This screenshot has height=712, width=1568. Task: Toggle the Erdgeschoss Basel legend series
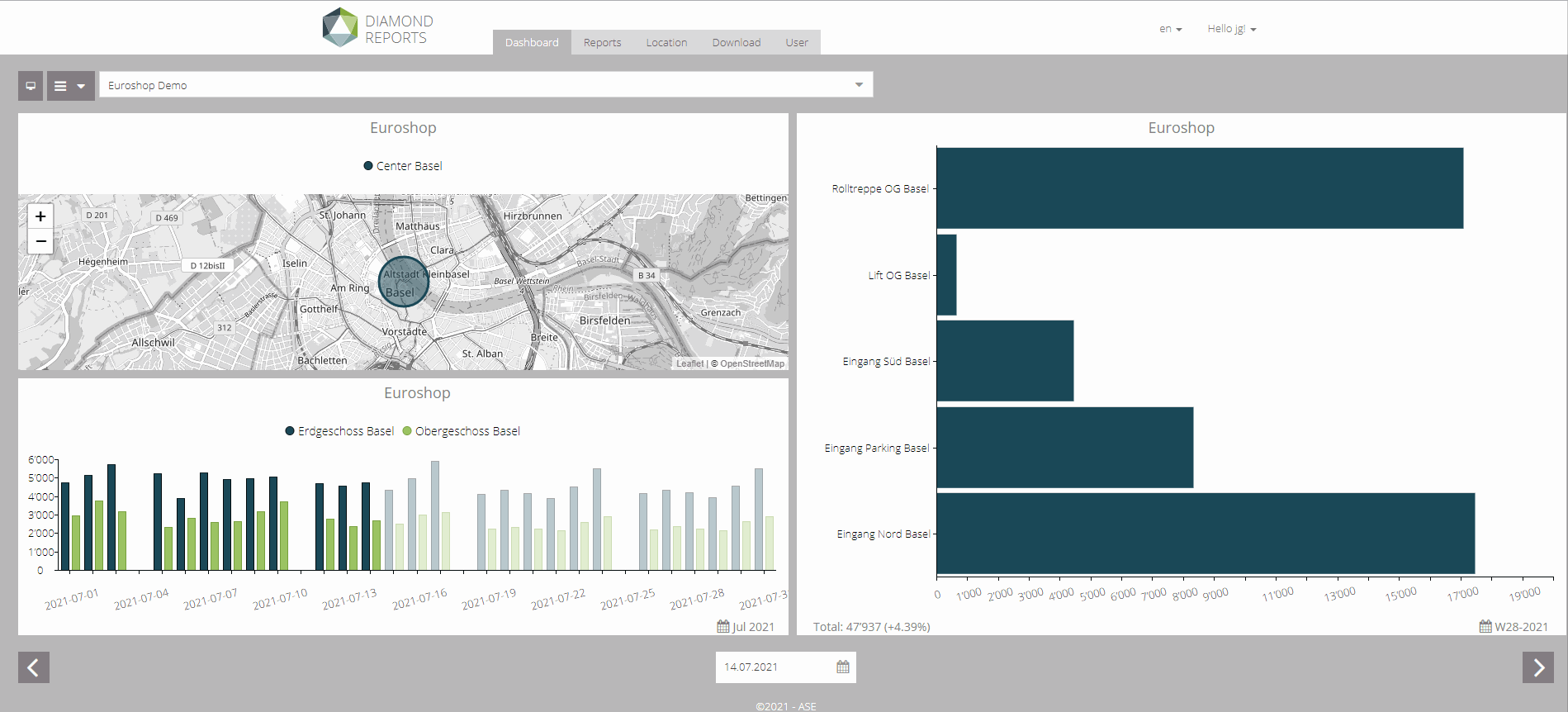pos(339,431)
